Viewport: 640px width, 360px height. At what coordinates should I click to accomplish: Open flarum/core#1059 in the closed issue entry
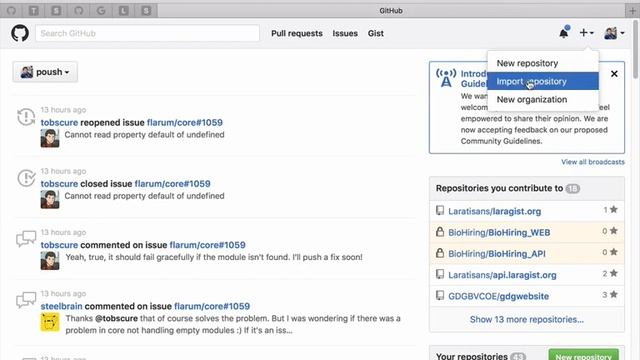coord(173,184)
